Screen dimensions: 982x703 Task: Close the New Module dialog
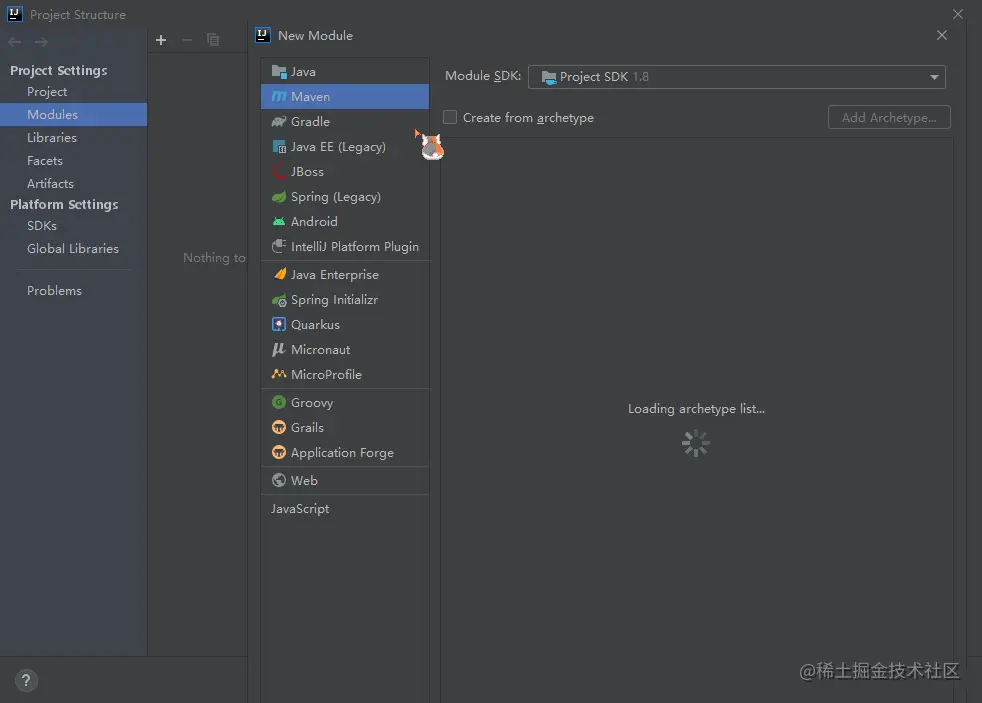click(941, 35)
